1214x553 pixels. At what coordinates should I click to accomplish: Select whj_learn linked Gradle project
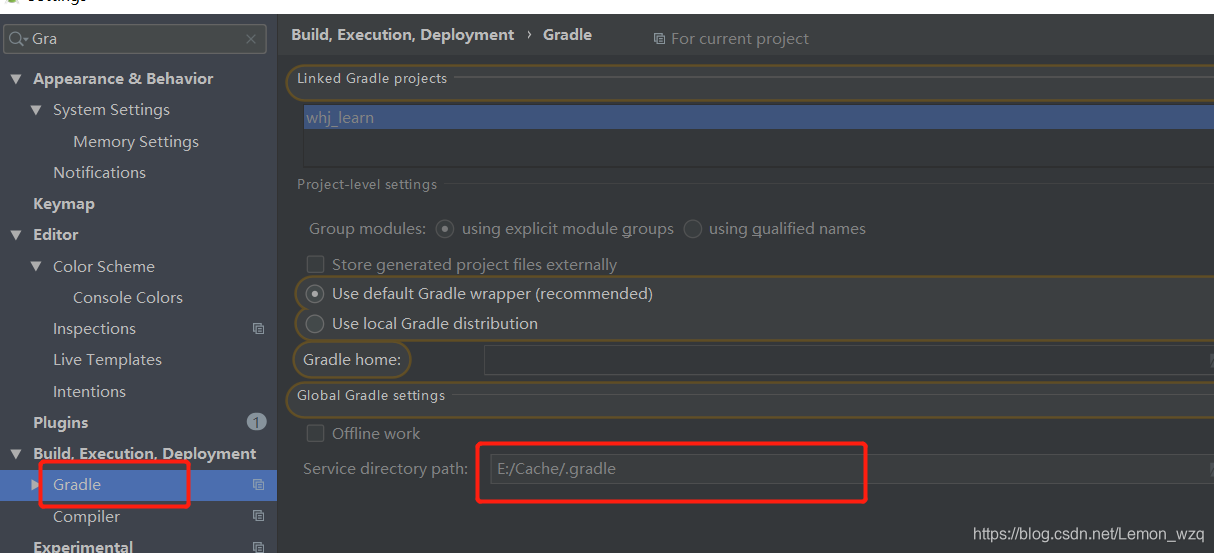click(x=759, y=118)
